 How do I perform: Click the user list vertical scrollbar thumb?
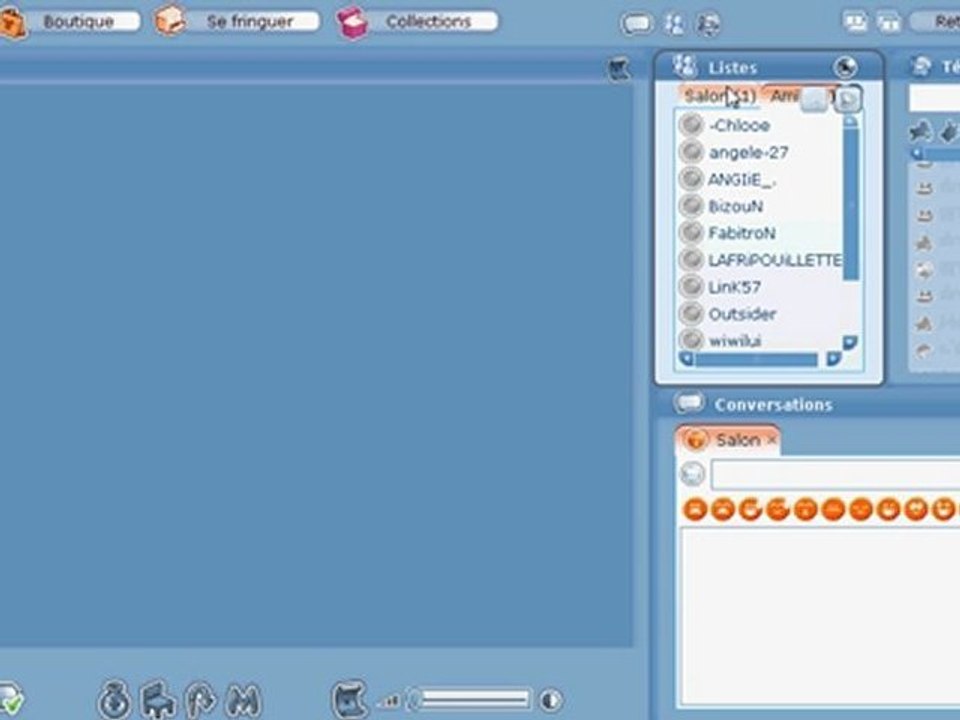850,204
